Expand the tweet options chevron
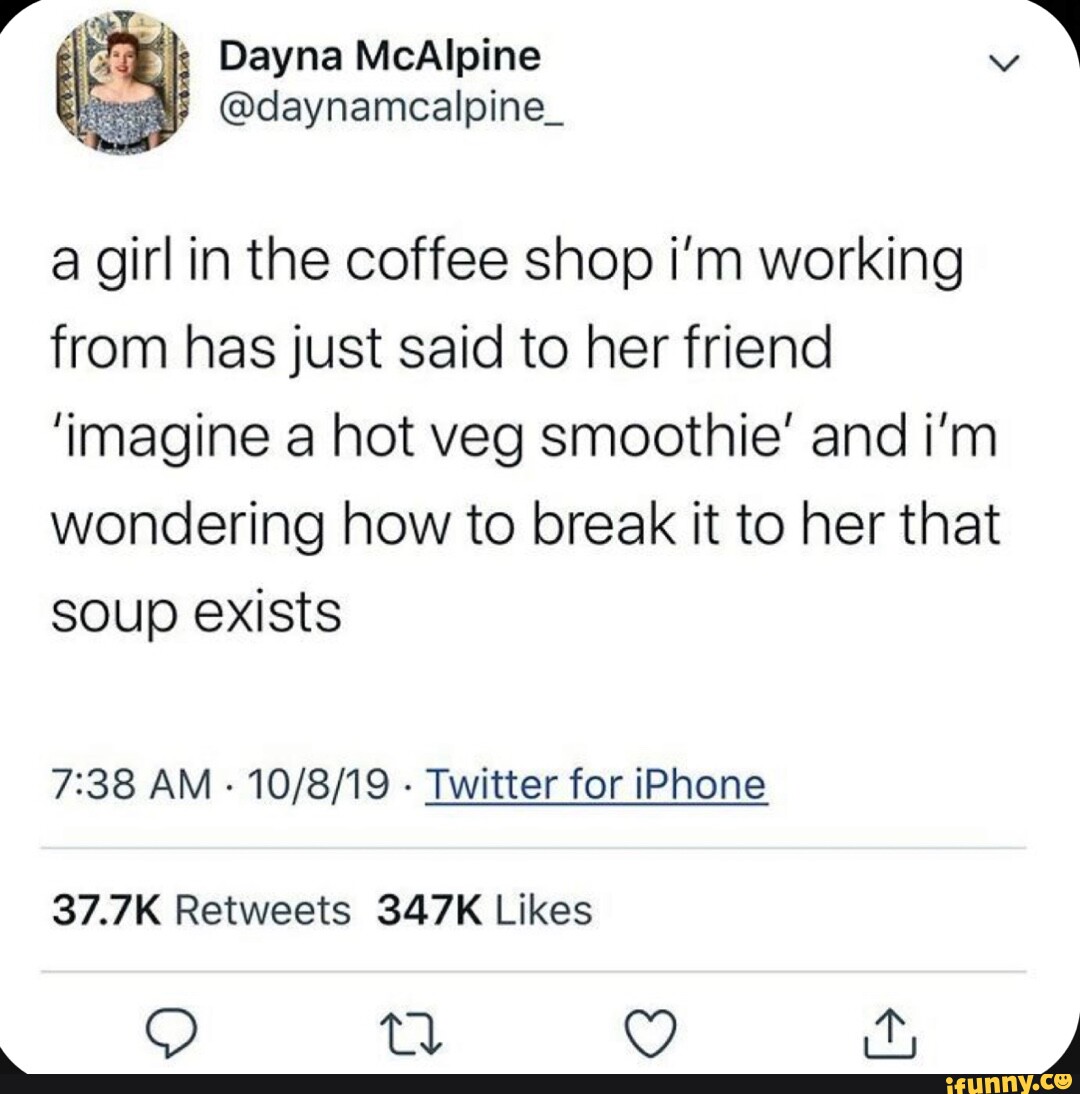The image size is (1080, 1094). pos(1005,63)
